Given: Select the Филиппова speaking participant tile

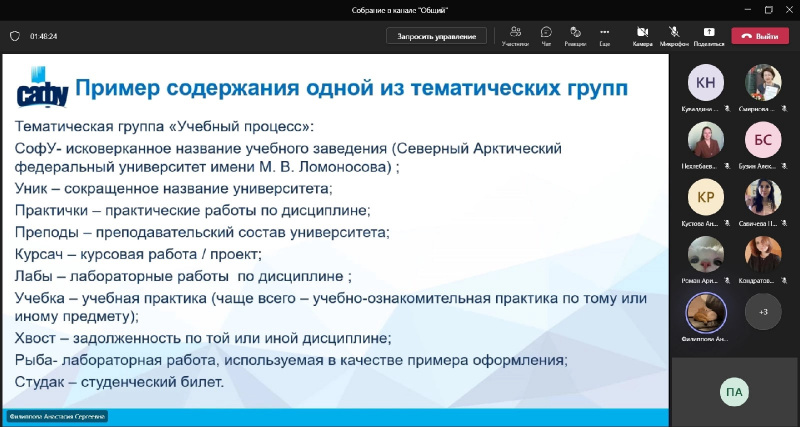Looking at the screenshot, I should [706, 312].
